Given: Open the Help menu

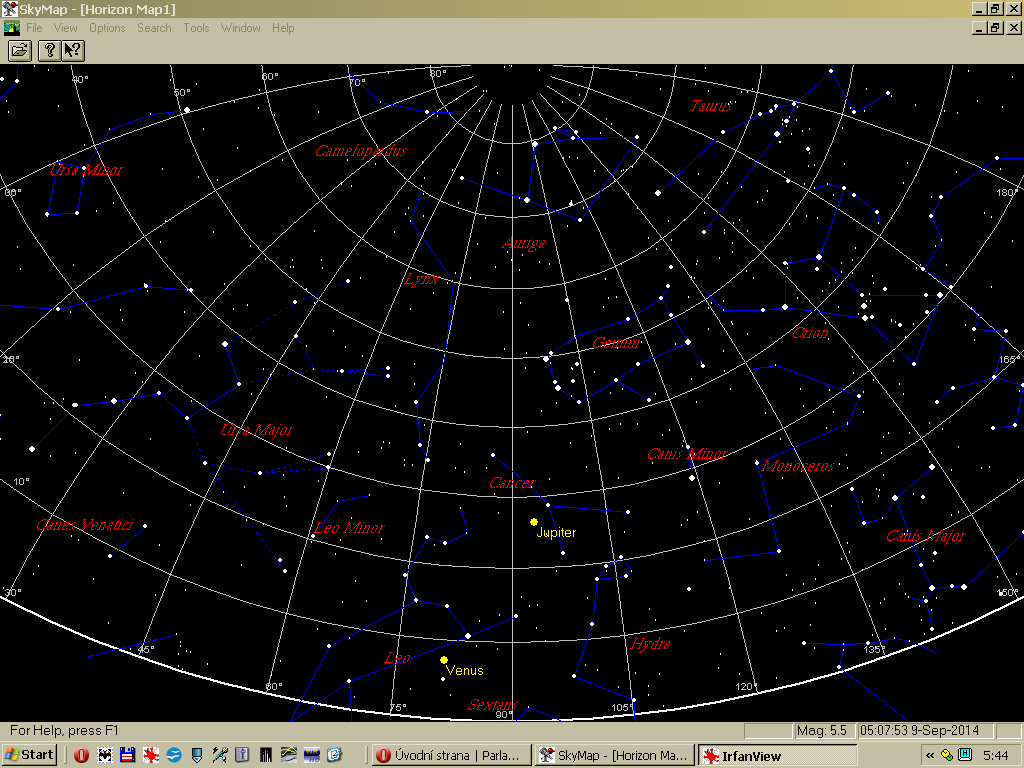Looking at the screenshot, I should pyautogui.click(x=283, y=28).
